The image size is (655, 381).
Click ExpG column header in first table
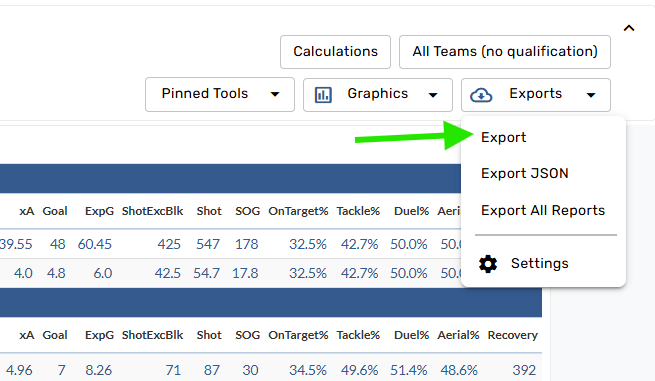click(99, 211)
